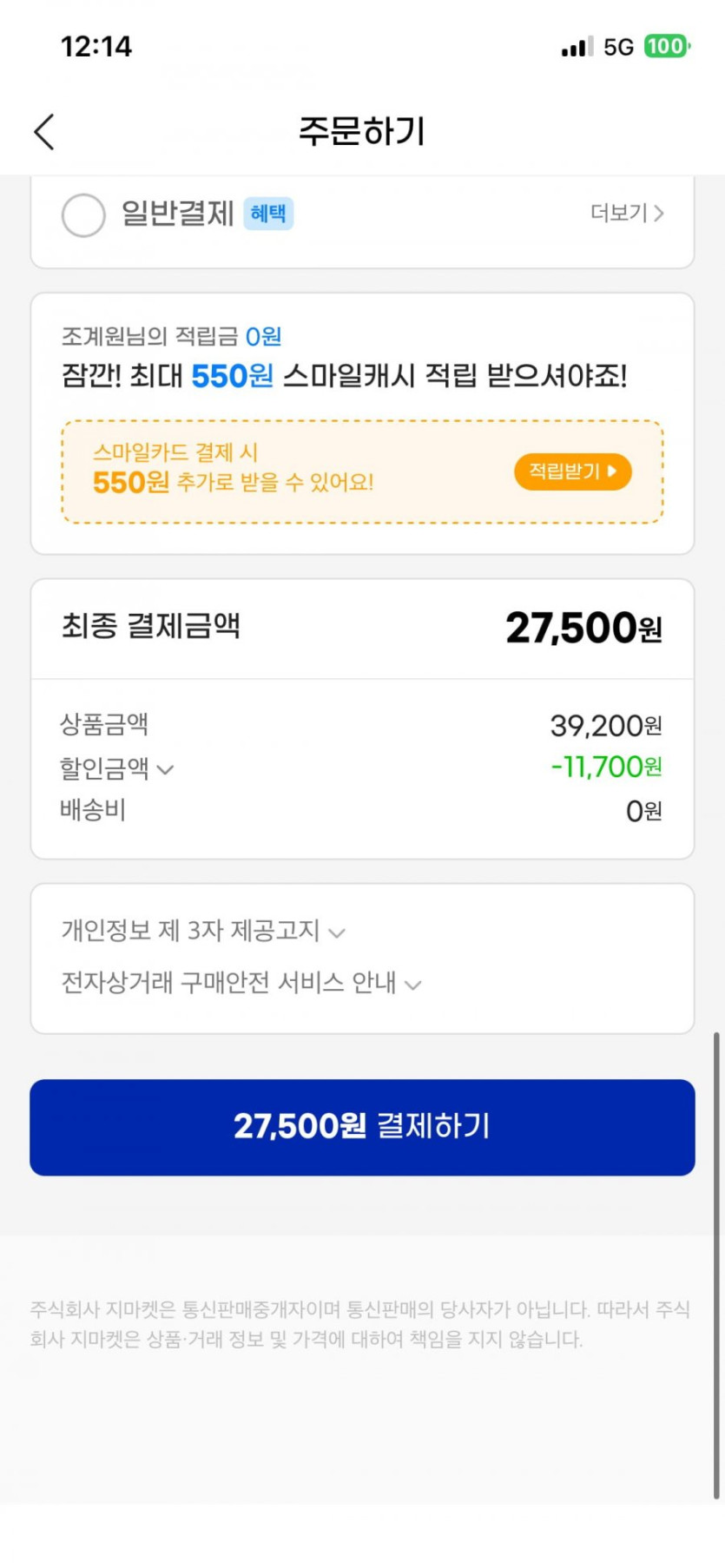Tap the 지마켓 disclaimer footer text
The height and width of the screenshot is (1568, 725).
point(360,1324)
